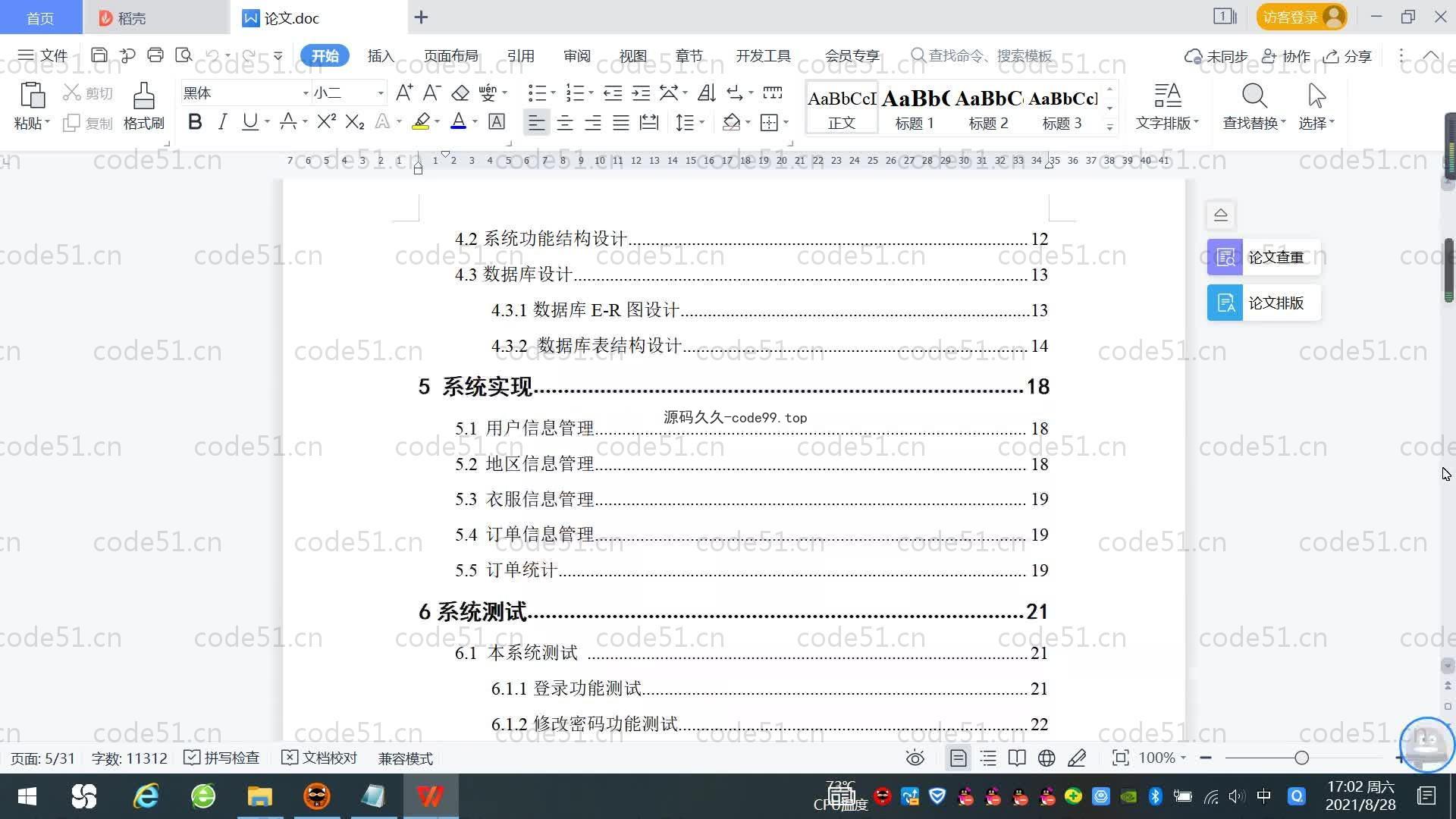Viewport: 1456px width, 819px height.
Task: Click the Save icon in quick toolbar
Action: coord(99,55)
